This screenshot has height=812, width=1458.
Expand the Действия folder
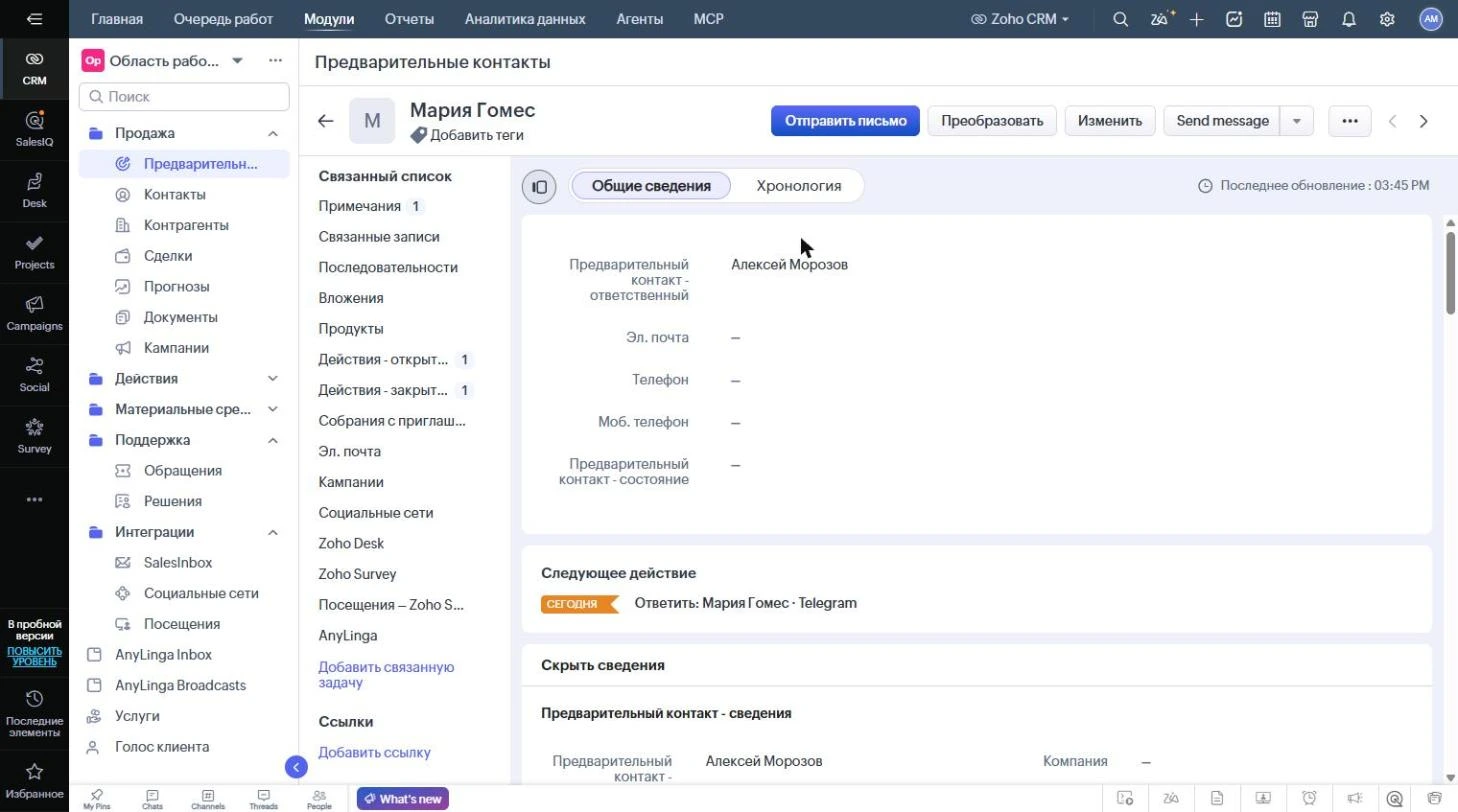click(272, 378)
